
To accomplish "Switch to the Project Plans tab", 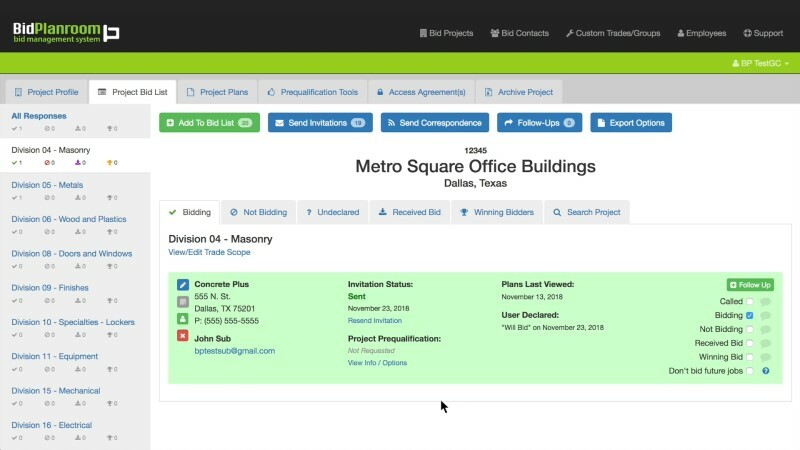I will pos(217,92).
